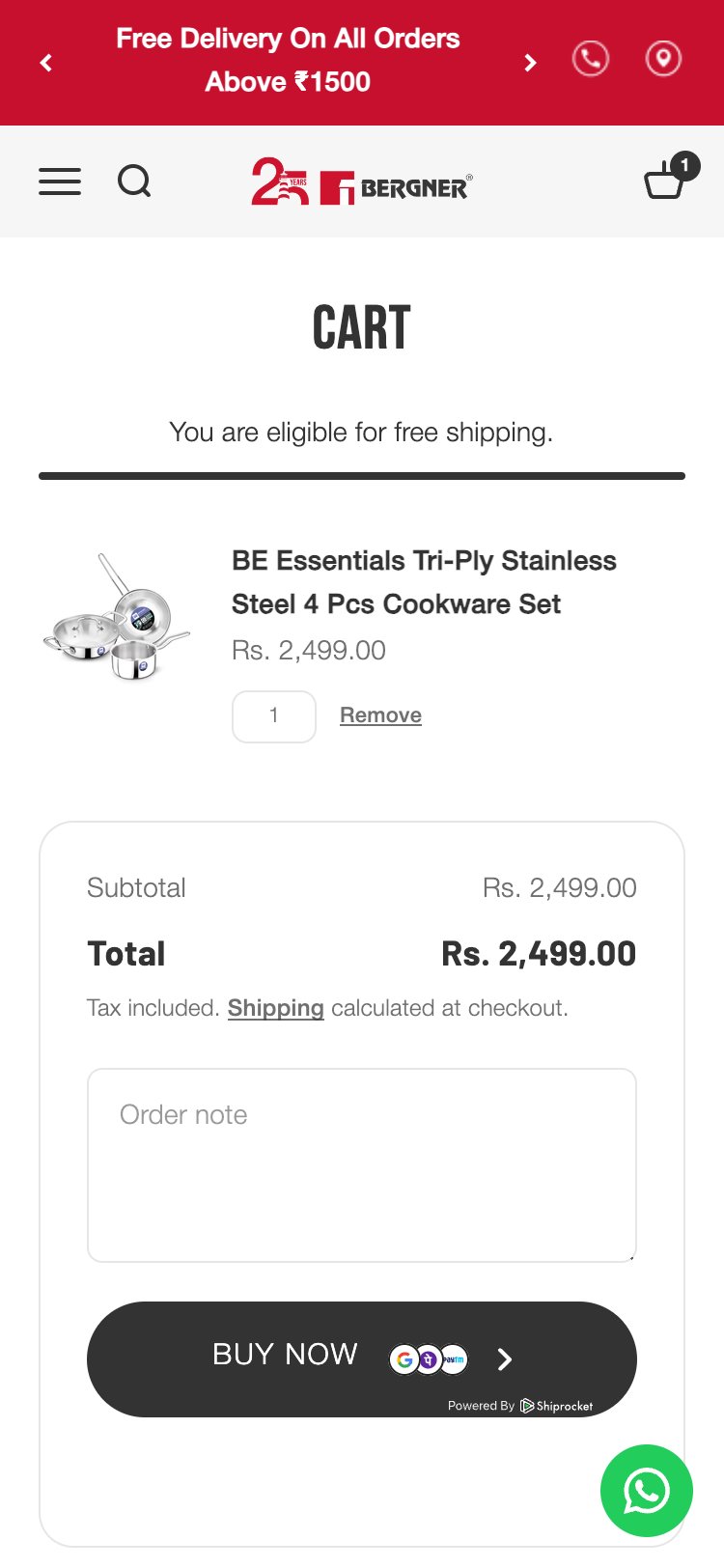Open the navigation hamburger menu

(60, 182)
